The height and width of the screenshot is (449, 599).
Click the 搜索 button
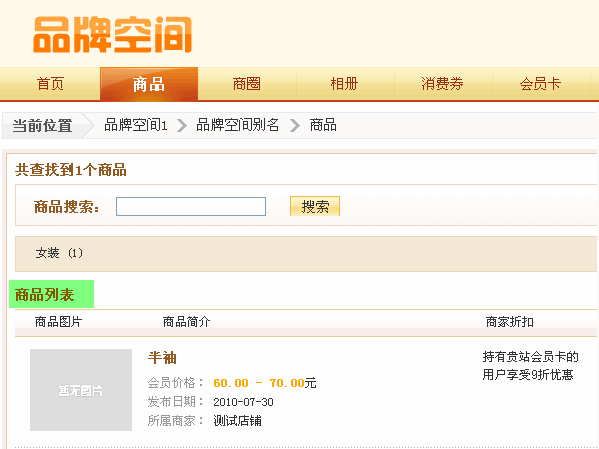tap(315, 206)
